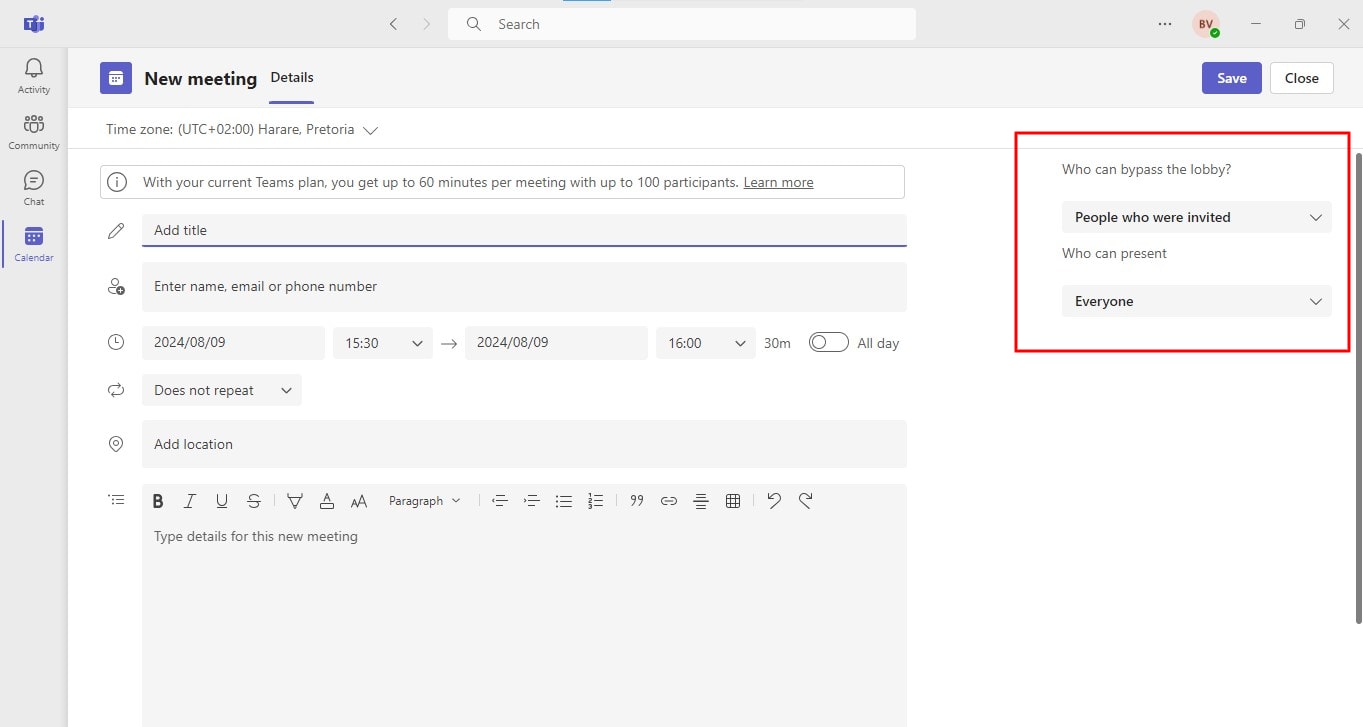This screenshot has height=727, width=1363.
Task: Increase indent of the text
Action: click(532, 501)
